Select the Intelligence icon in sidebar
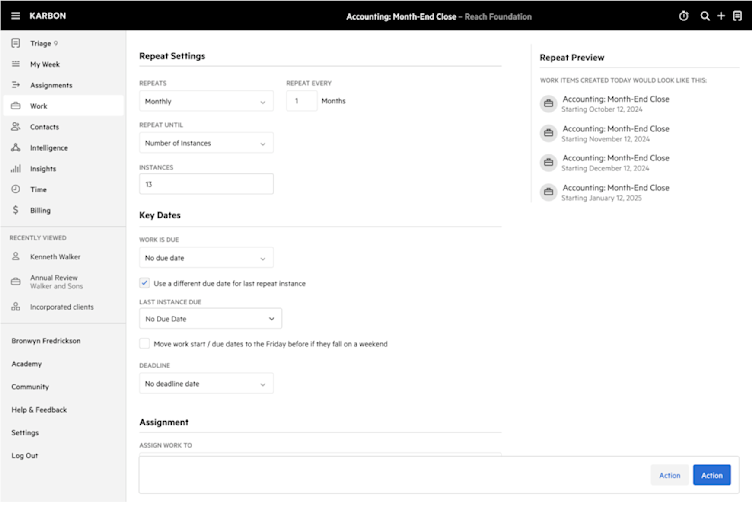This screenshot has height=505, width=752. point(16,148)
